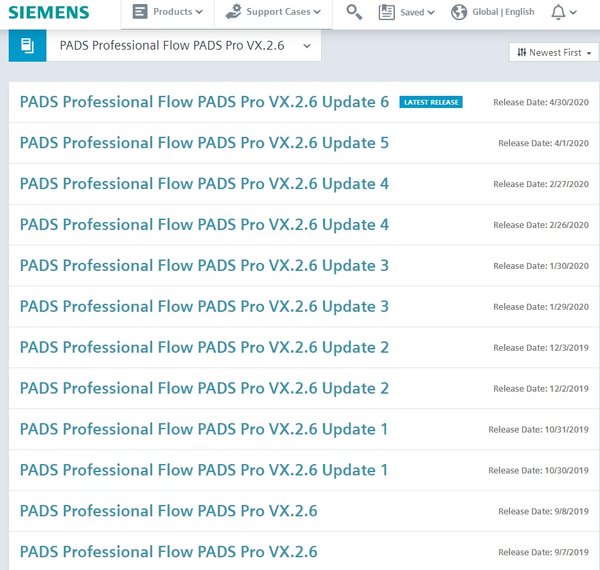Open Update 1 released 10/31/2019
600x570 pixels.
tap(204, 430)
